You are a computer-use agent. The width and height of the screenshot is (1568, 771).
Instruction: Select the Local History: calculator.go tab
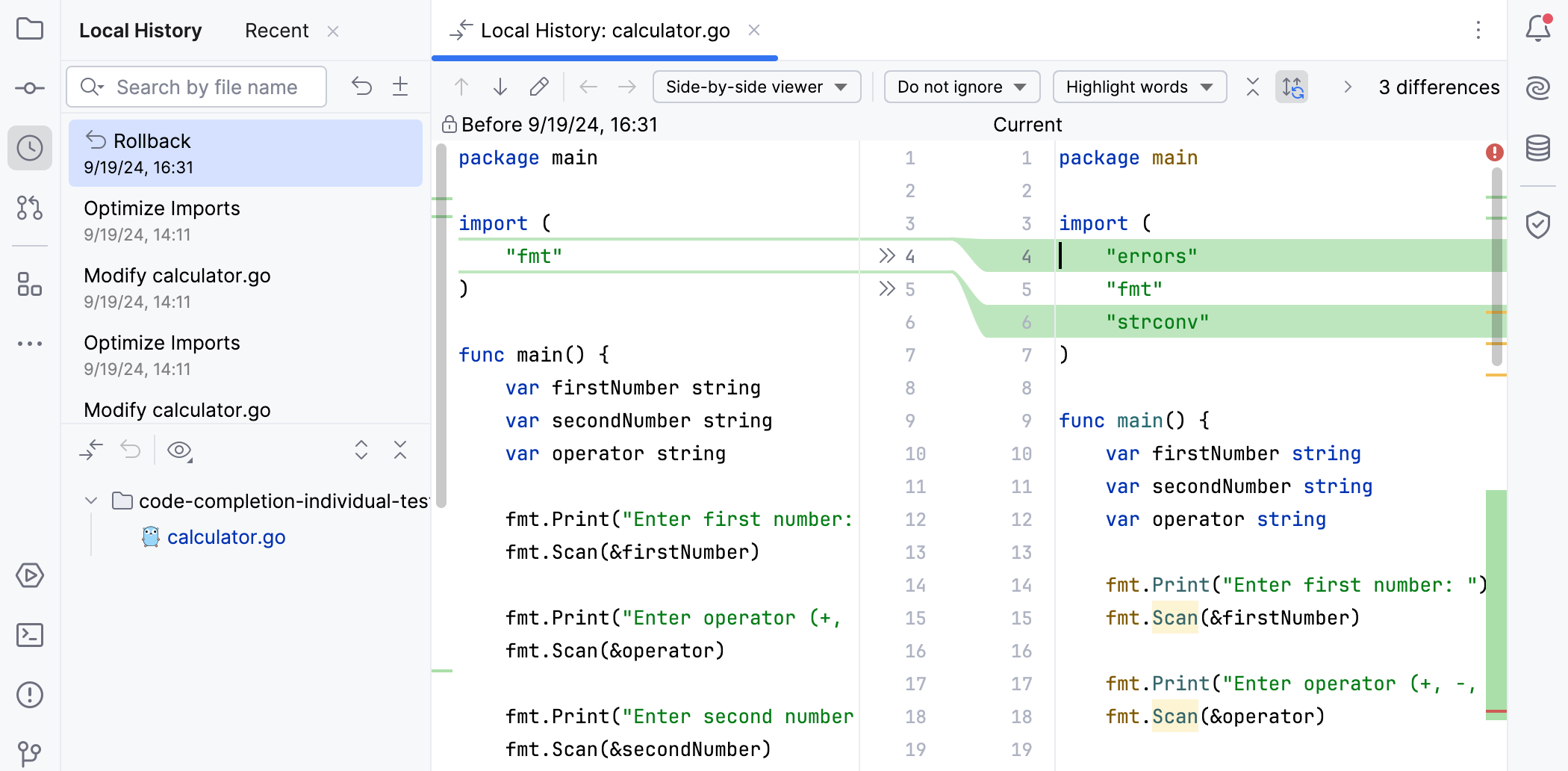click(x=604, y=31)
